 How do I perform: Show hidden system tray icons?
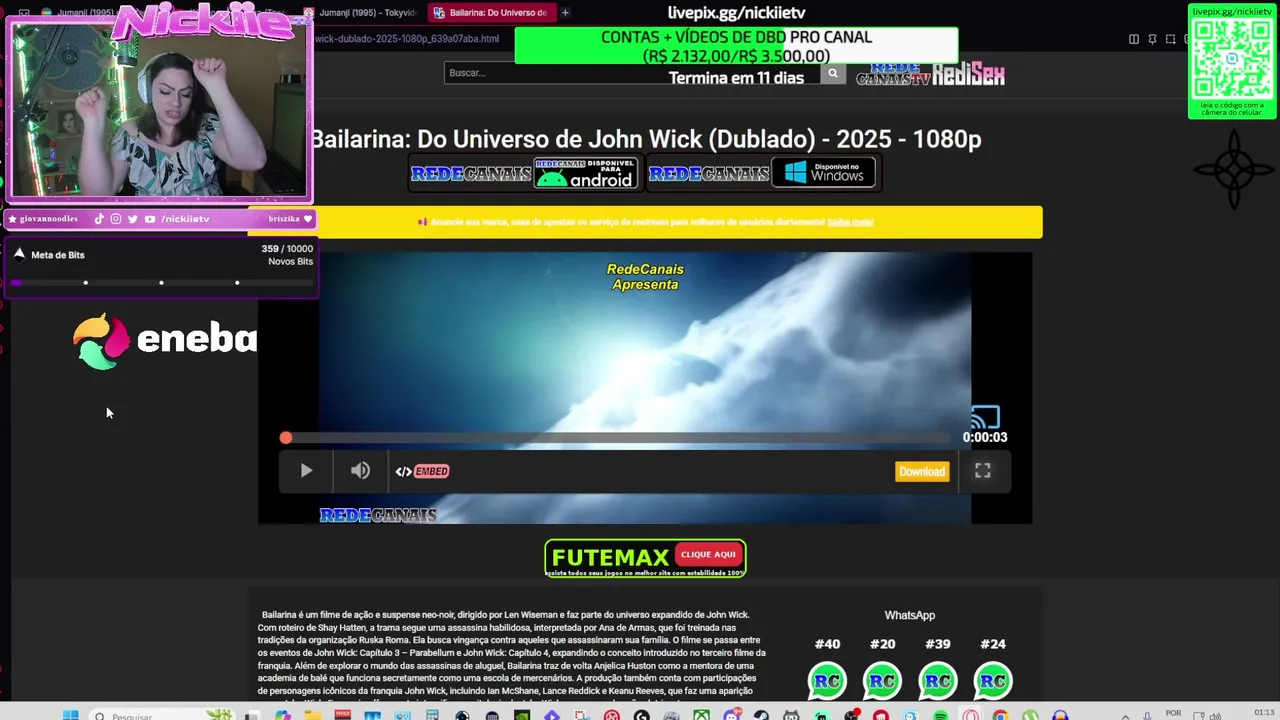[1125, 716]
